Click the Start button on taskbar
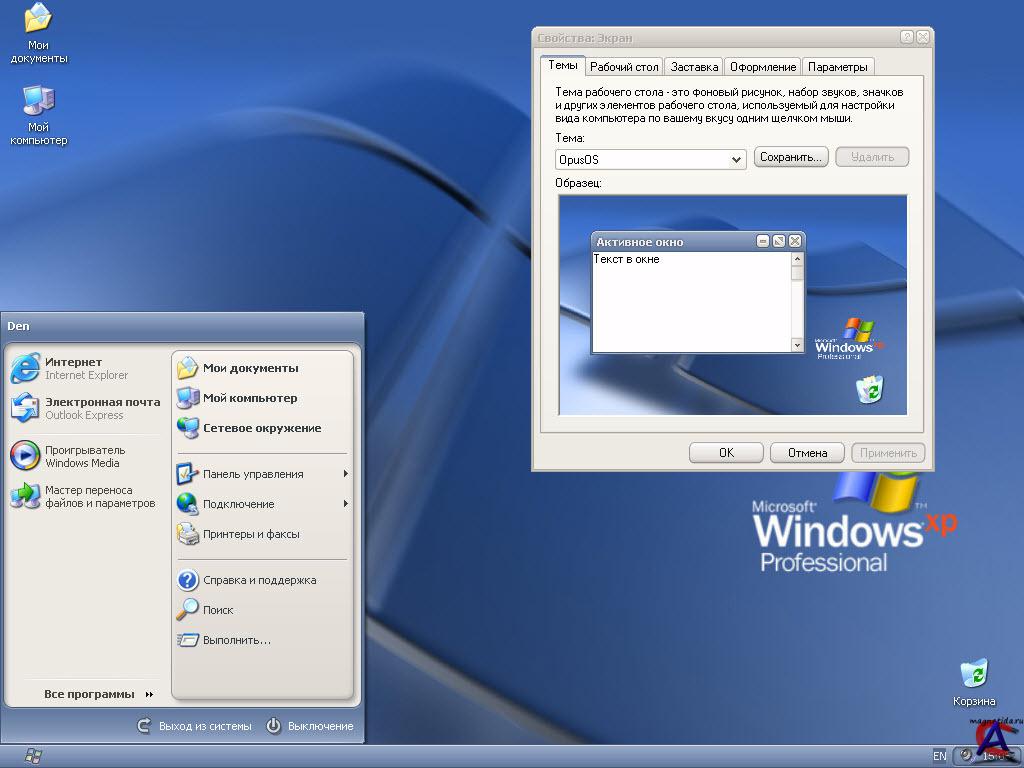 click(x=33, y=756)
